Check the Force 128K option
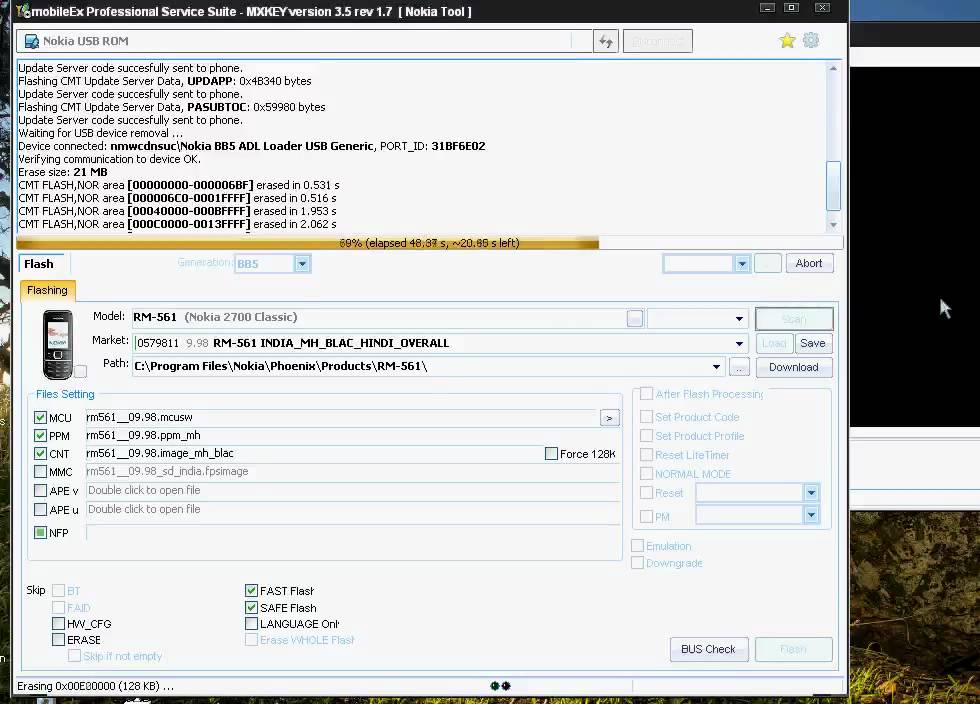The height and width of the screenshot is (704, 980). click(551, 453)
